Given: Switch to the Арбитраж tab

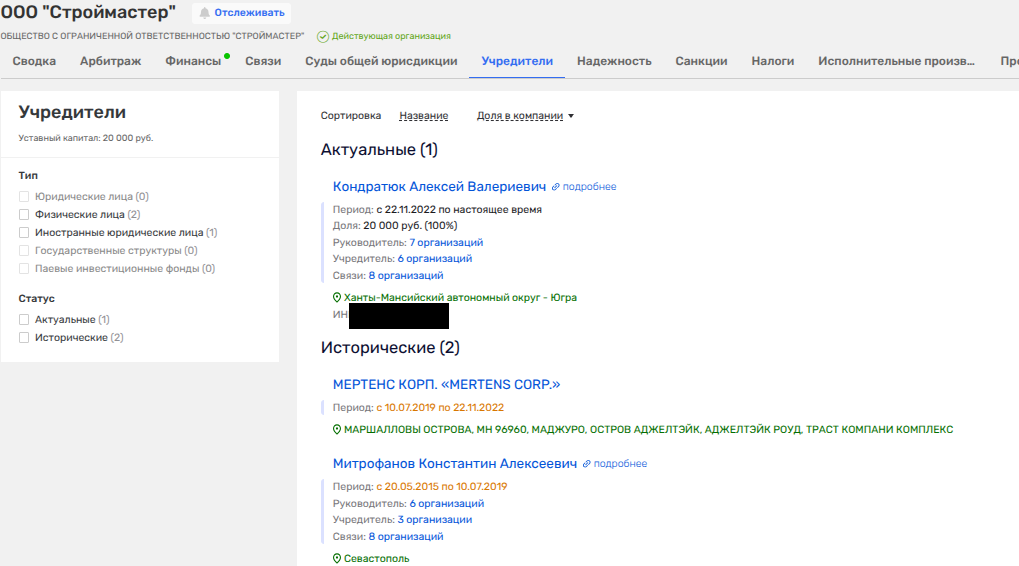Looking at the screenshot, I should 110,61.
